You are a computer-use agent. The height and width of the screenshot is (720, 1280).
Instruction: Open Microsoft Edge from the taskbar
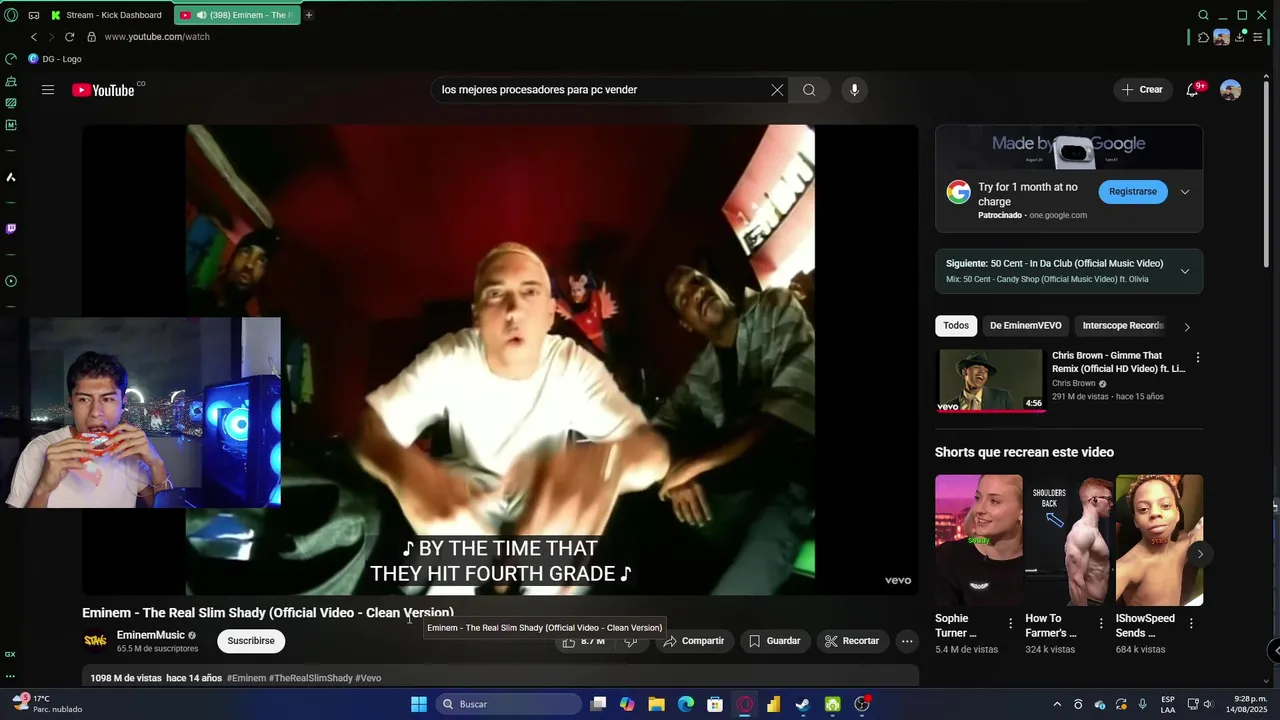[x=686, y=704]
